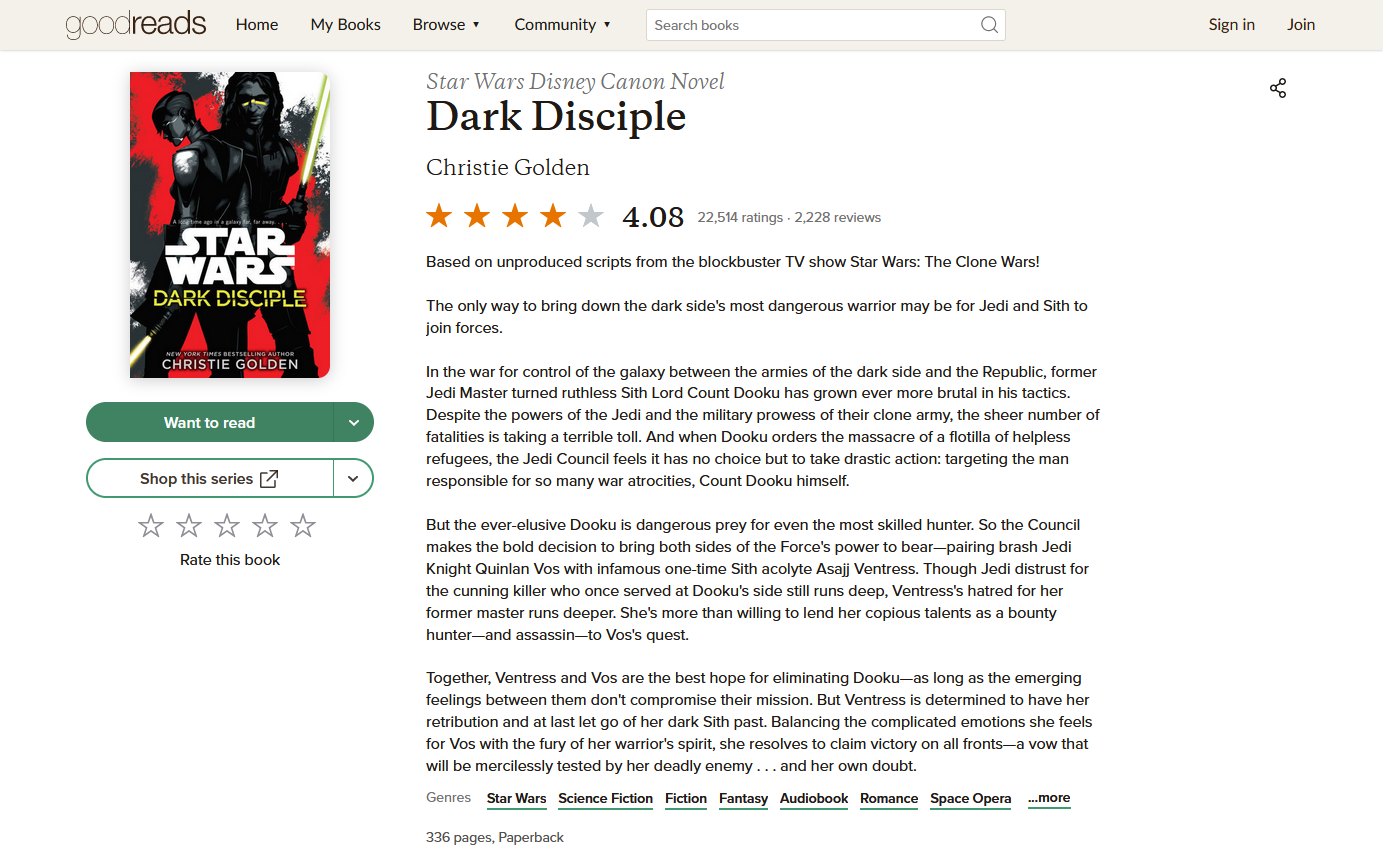Rate this book two stars

189,525
